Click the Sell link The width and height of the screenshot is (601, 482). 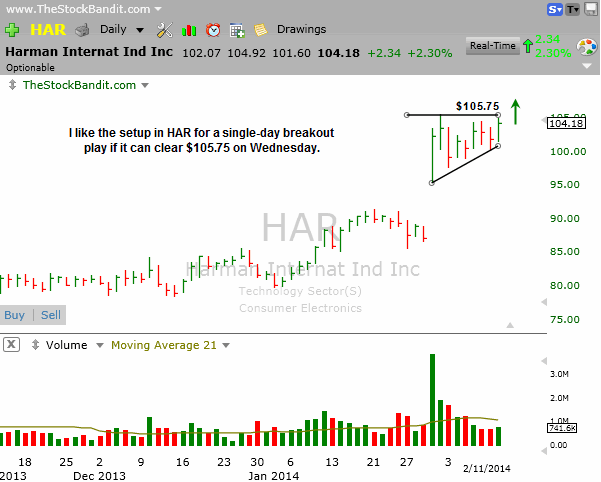click(x=50, y=315)
